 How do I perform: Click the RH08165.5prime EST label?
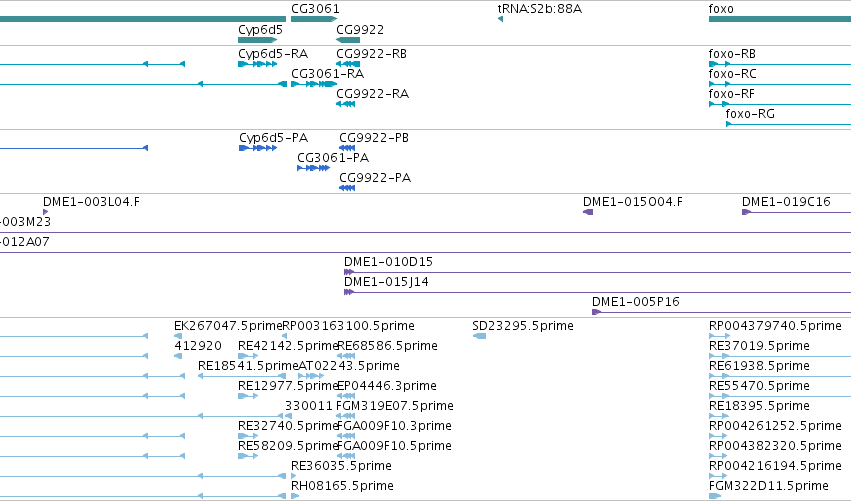click(x=342, y=486)
